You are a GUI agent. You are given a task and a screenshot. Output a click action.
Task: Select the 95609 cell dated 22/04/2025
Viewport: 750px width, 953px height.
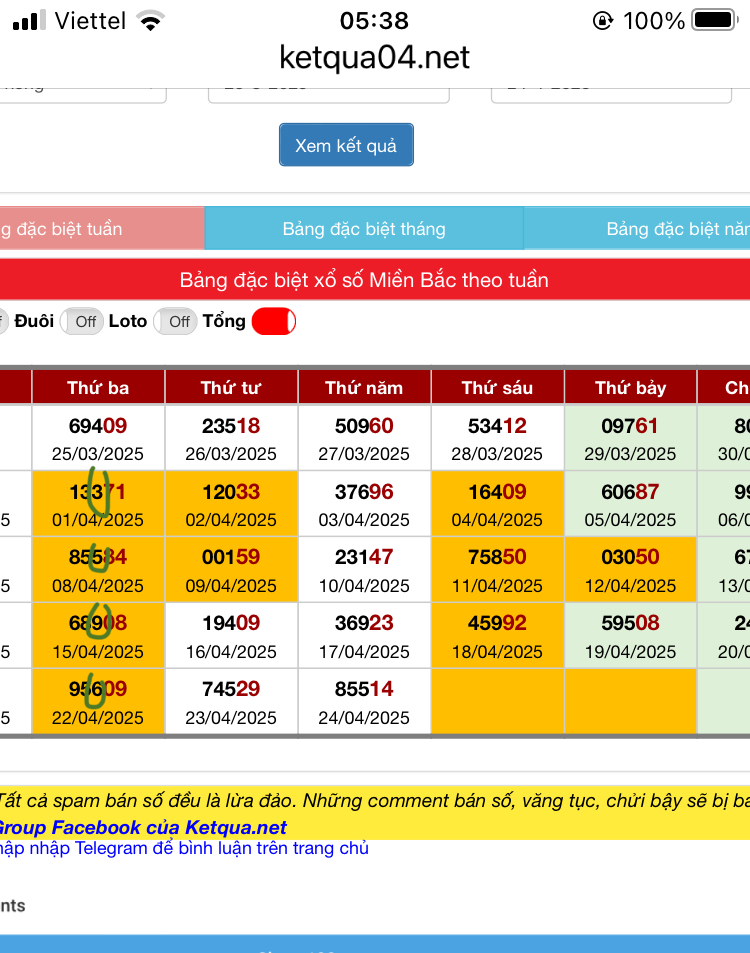click(98, 701)
